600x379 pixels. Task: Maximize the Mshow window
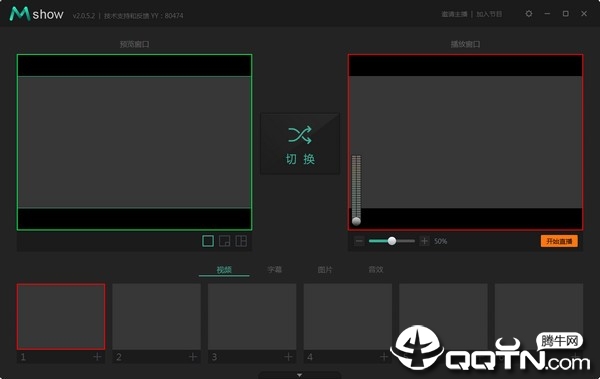[566, 14]
